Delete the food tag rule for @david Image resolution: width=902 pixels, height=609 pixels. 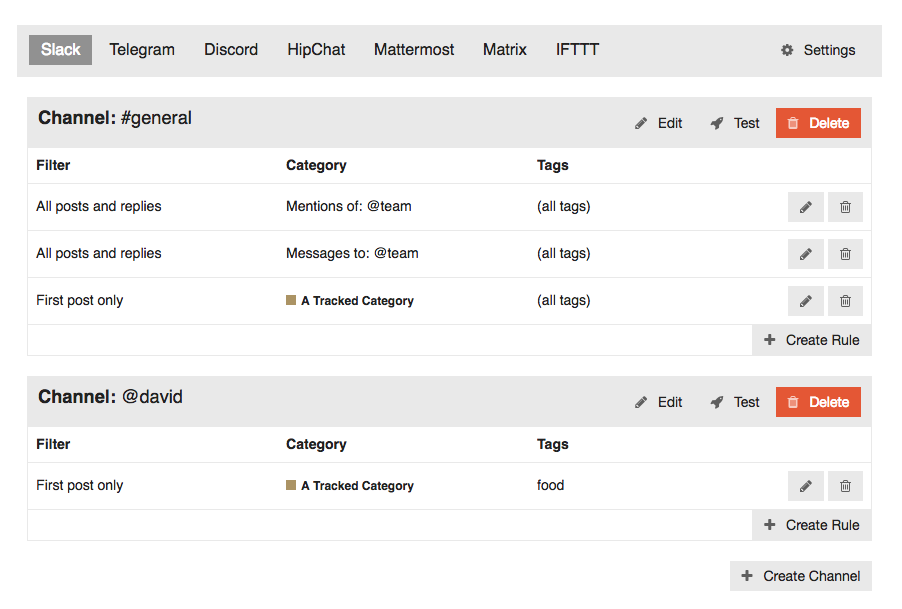tap(845, 486)
